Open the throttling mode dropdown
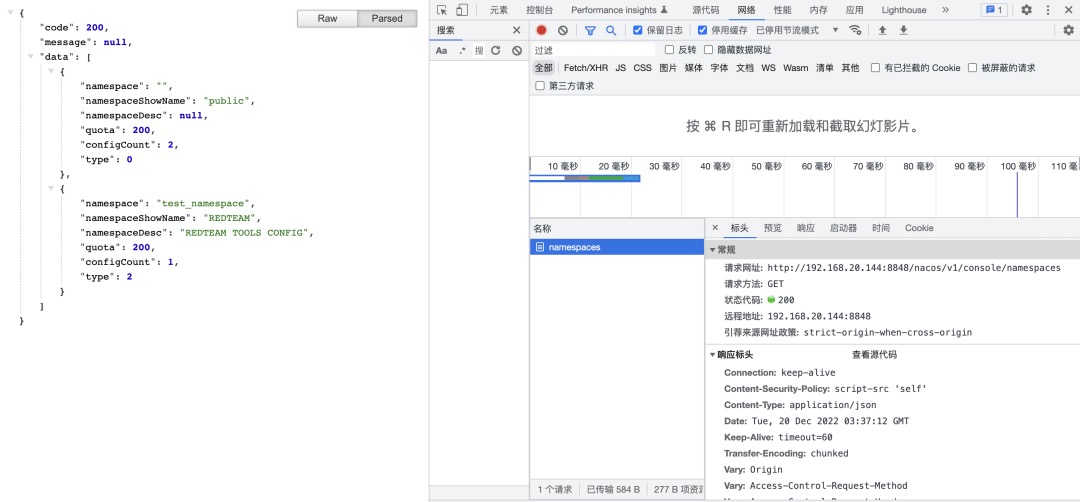The height and width of the screenshot is (502, 1080). [x=835, y=30]
